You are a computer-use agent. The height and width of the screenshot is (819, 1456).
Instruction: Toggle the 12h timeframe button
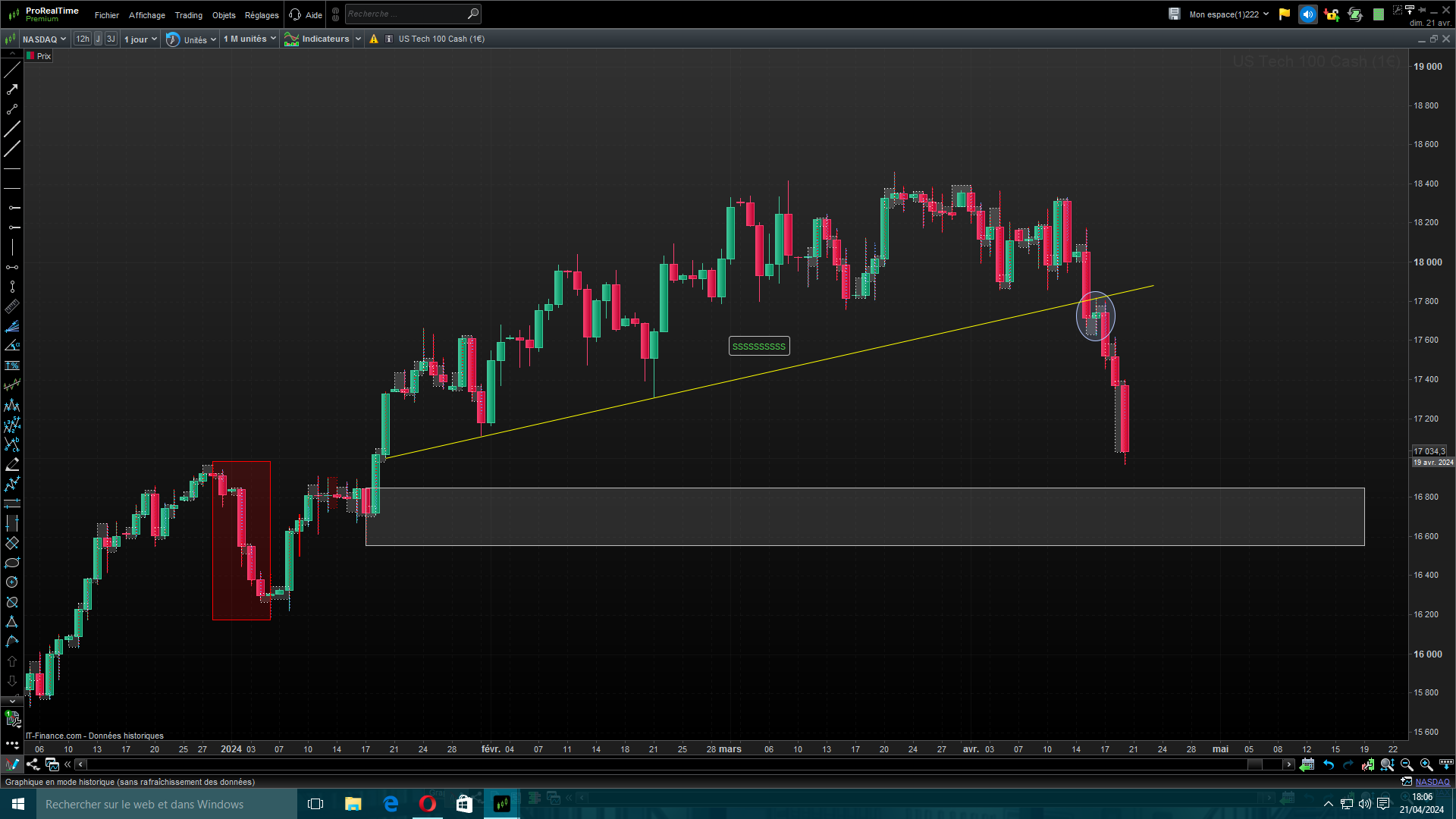[83, 39]
